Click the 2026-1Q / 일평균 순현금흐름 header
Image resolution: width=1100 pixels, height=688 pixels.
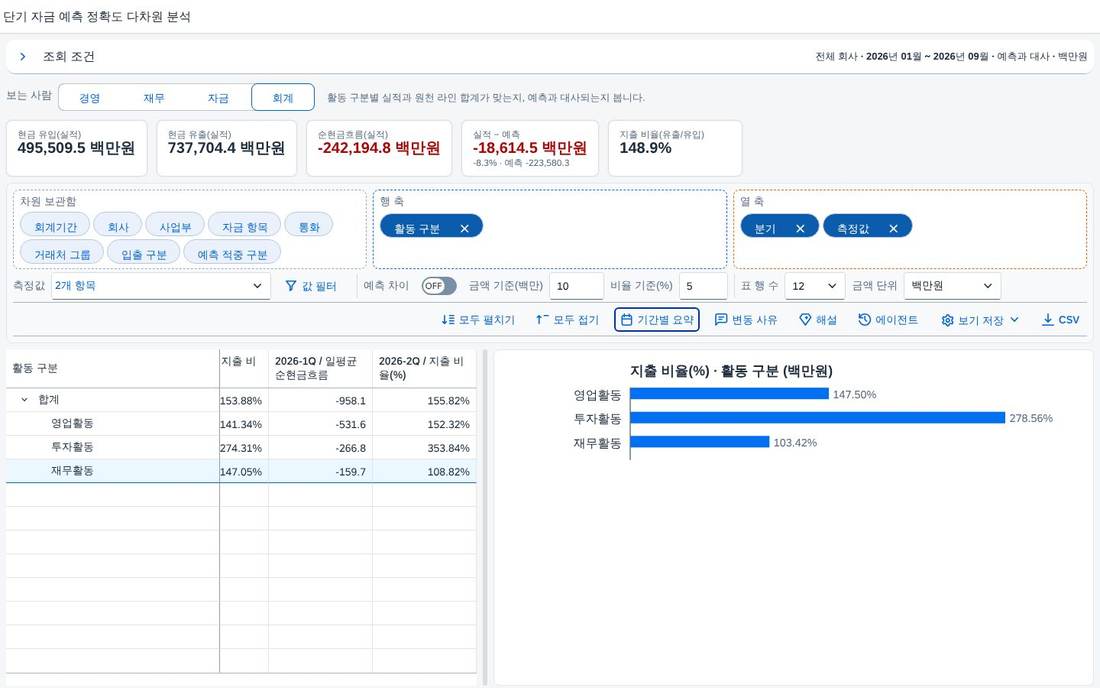point(321,368)
